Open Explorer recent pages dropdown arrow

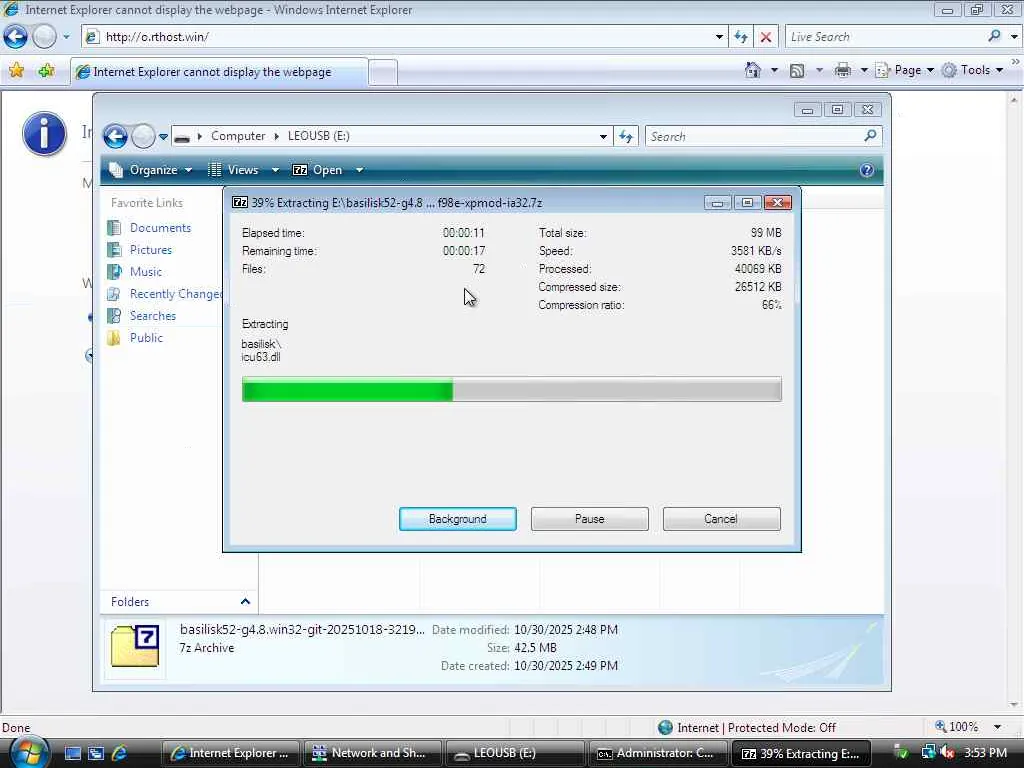[163, 136]
